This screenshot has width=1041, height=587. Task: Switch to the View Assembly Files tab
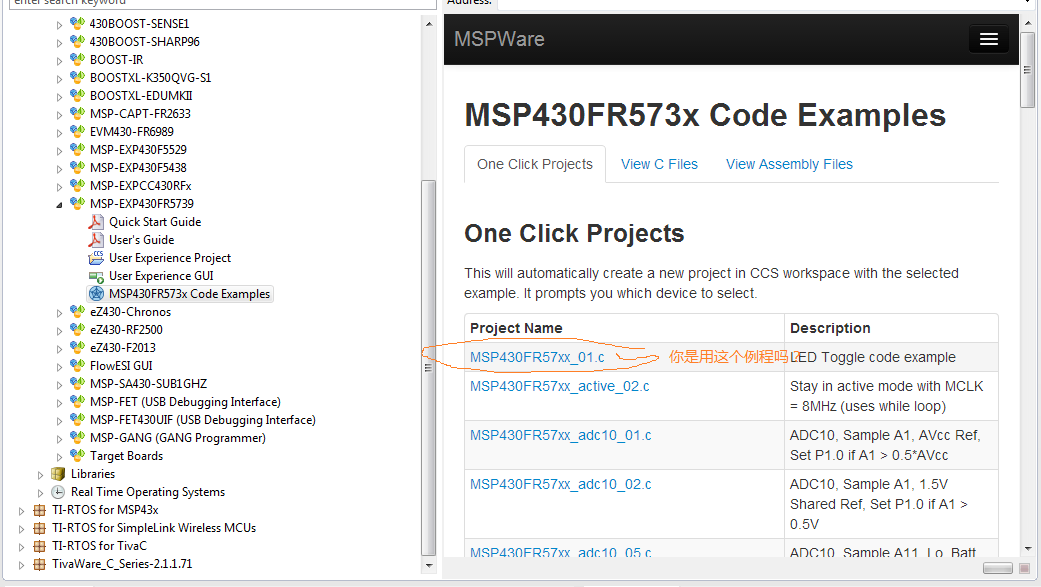(789, 164)
